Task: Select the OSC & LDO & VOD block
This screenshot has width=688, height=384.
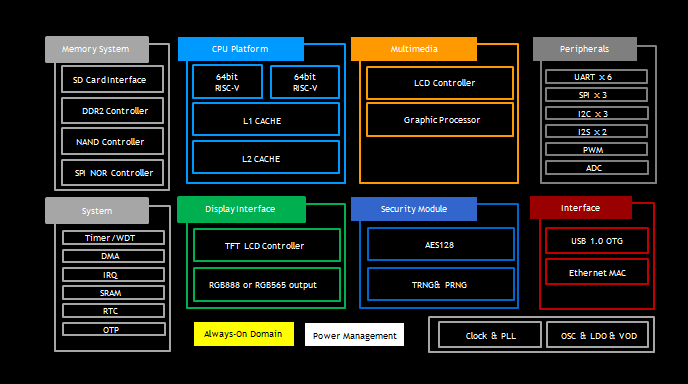Action: click(598, 335)
